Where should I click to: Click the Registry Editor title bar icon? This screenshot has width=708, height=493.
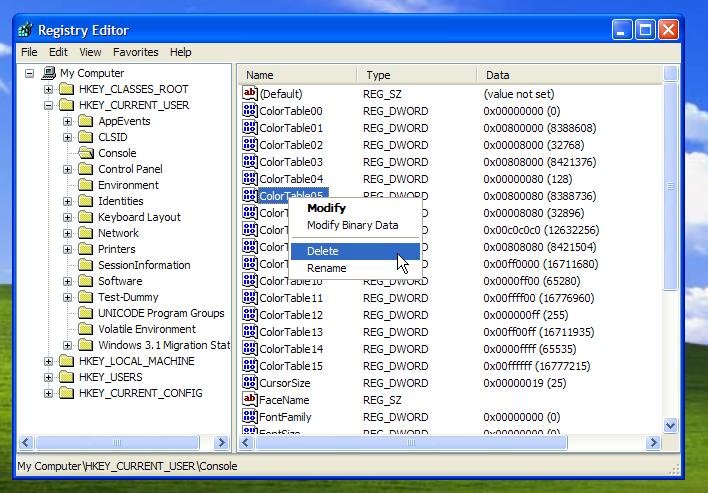(x=25, y=30)
